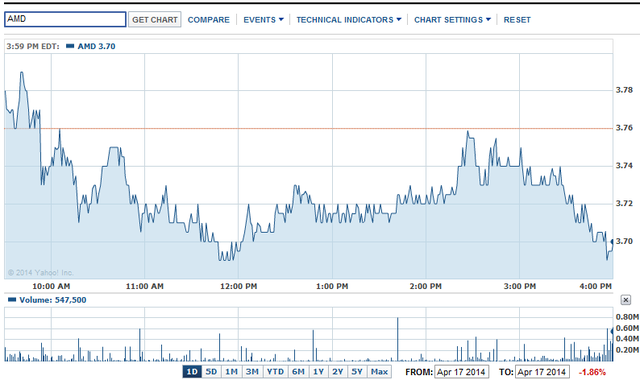This screenshot has width=640, height=380.
Task: Switch chart to YTD range
Action: (x=275, y=372)
